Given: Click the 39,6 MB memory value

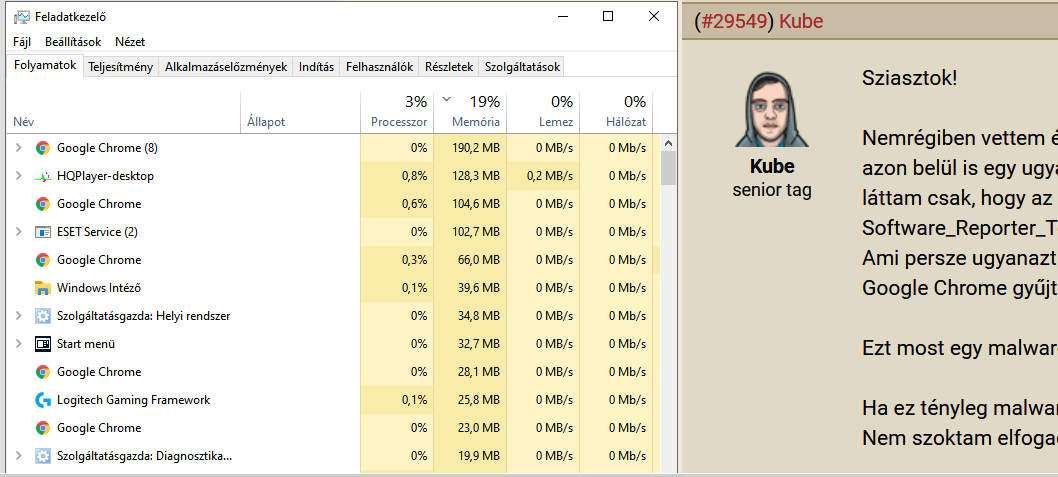Looking at the screenshot, I should 477,288.
